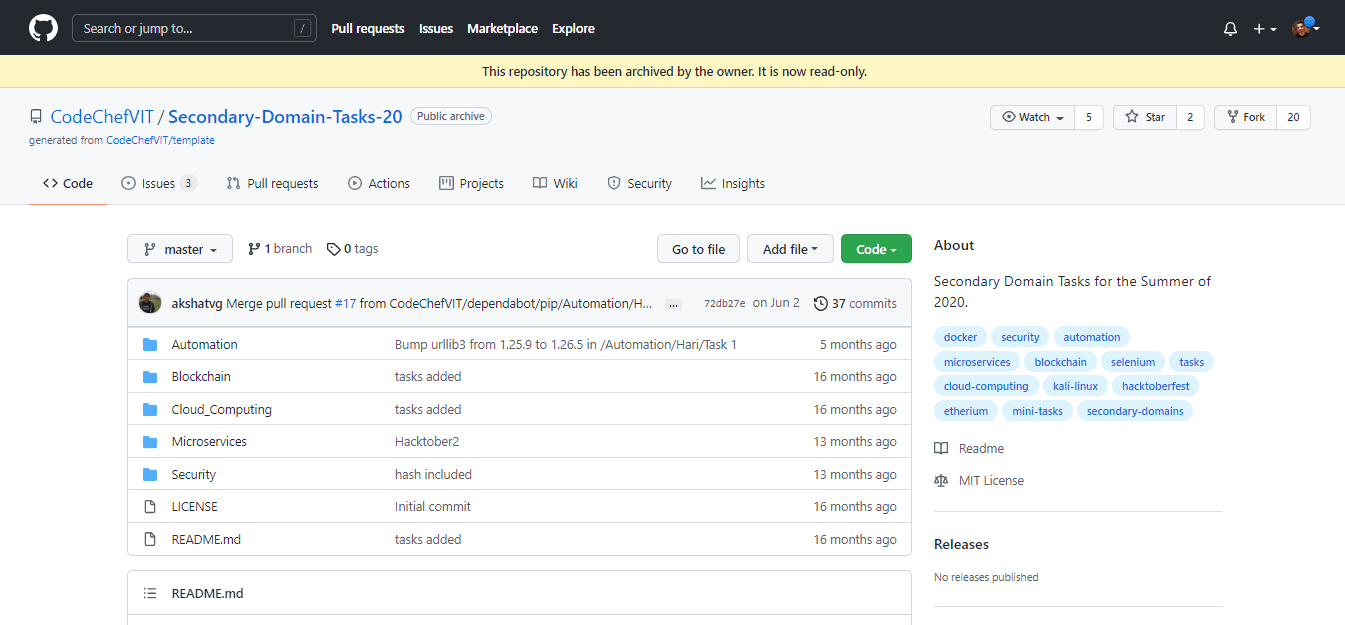Select the blockchain topic tag
Viewport: 1345px width, 625px height.
coord(1060,362)
